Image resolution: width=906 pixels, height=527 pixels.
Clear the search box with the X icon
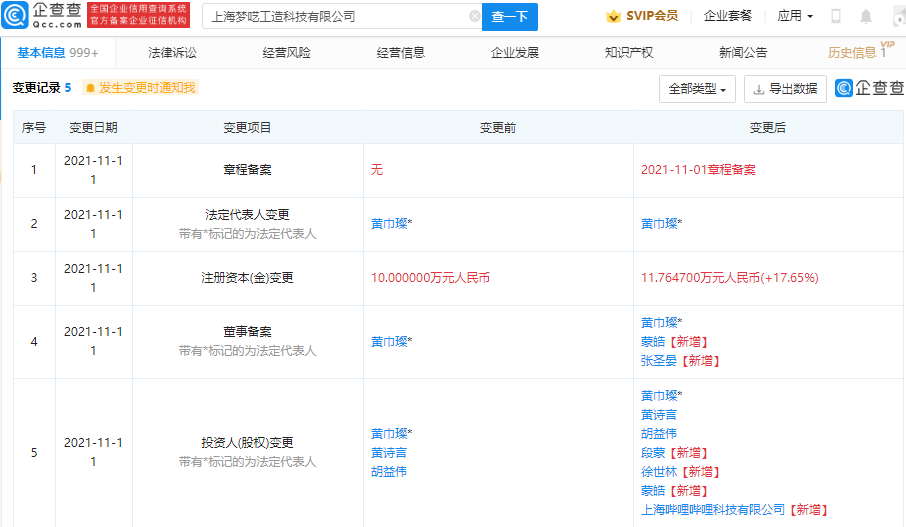point(474,16)
